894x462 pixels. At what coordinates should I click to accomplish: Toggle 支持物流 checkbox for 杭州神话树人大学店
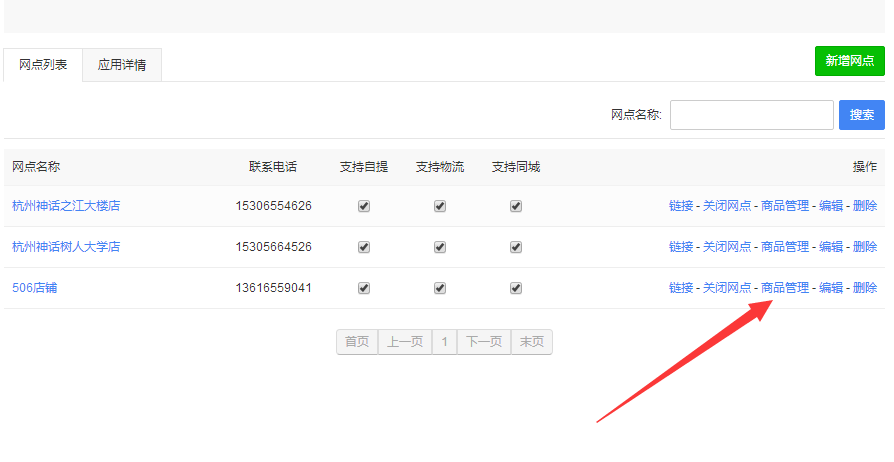[x=440, y=247]
